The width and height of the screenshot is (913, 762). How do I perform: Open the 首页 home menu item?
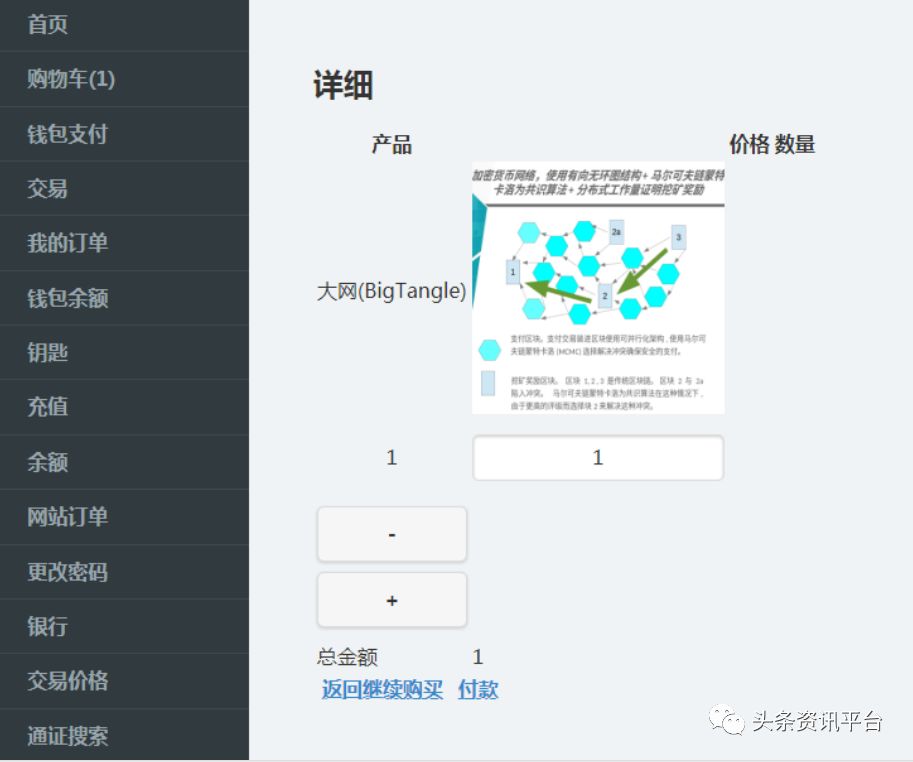click(48, 25)
